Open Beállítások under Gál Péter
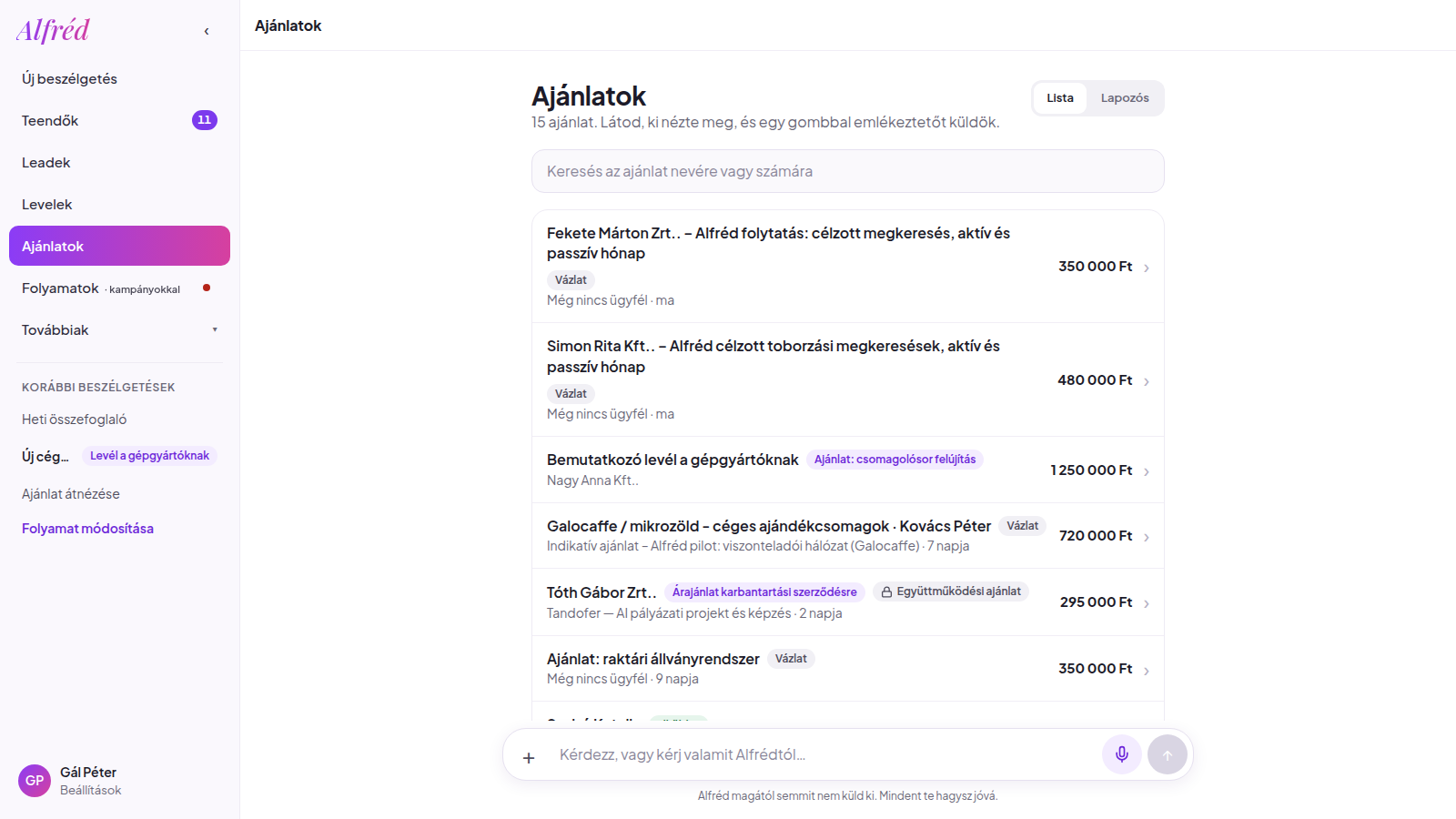This screenshot has height=819, width=1456. 90,791
